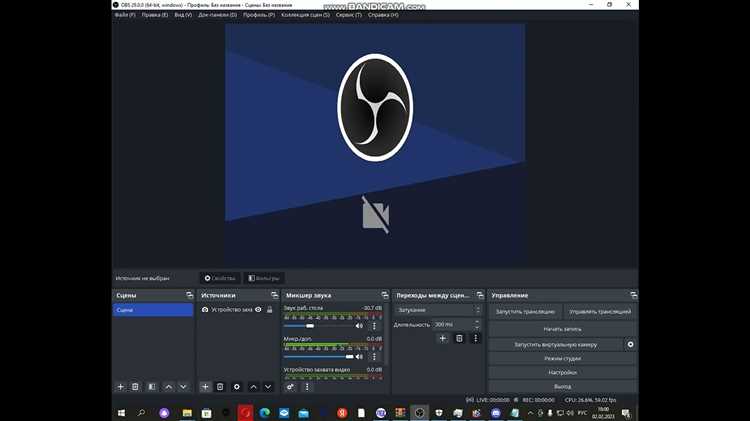Image resolution: width=750 pixels, height=421 pixels.
Task: Open File Explorer from taskbar
Action: pos(187,413)
